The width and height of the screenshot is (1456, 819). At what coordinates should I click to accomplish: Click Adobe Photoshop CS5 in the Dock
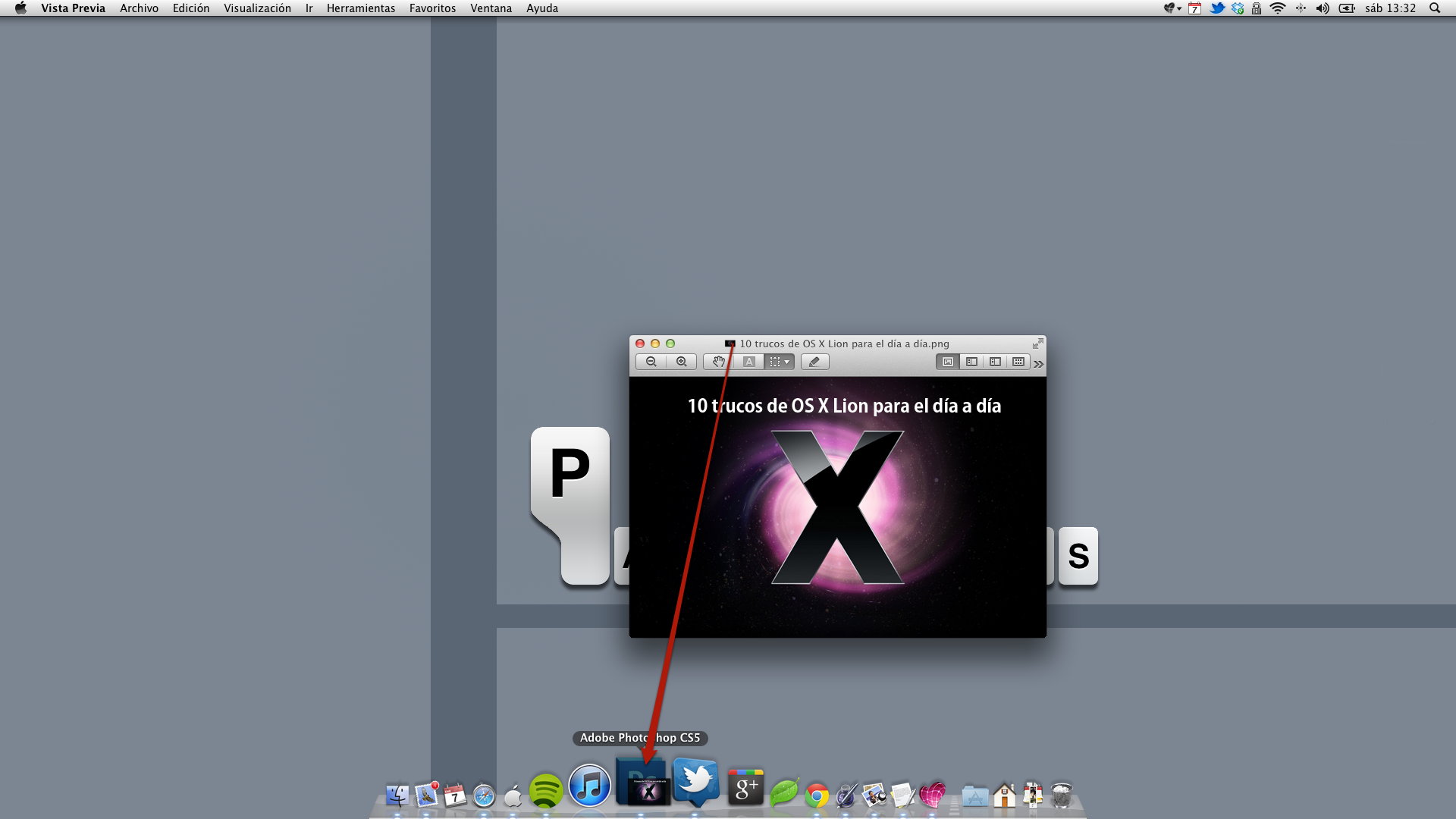[642, 782]
